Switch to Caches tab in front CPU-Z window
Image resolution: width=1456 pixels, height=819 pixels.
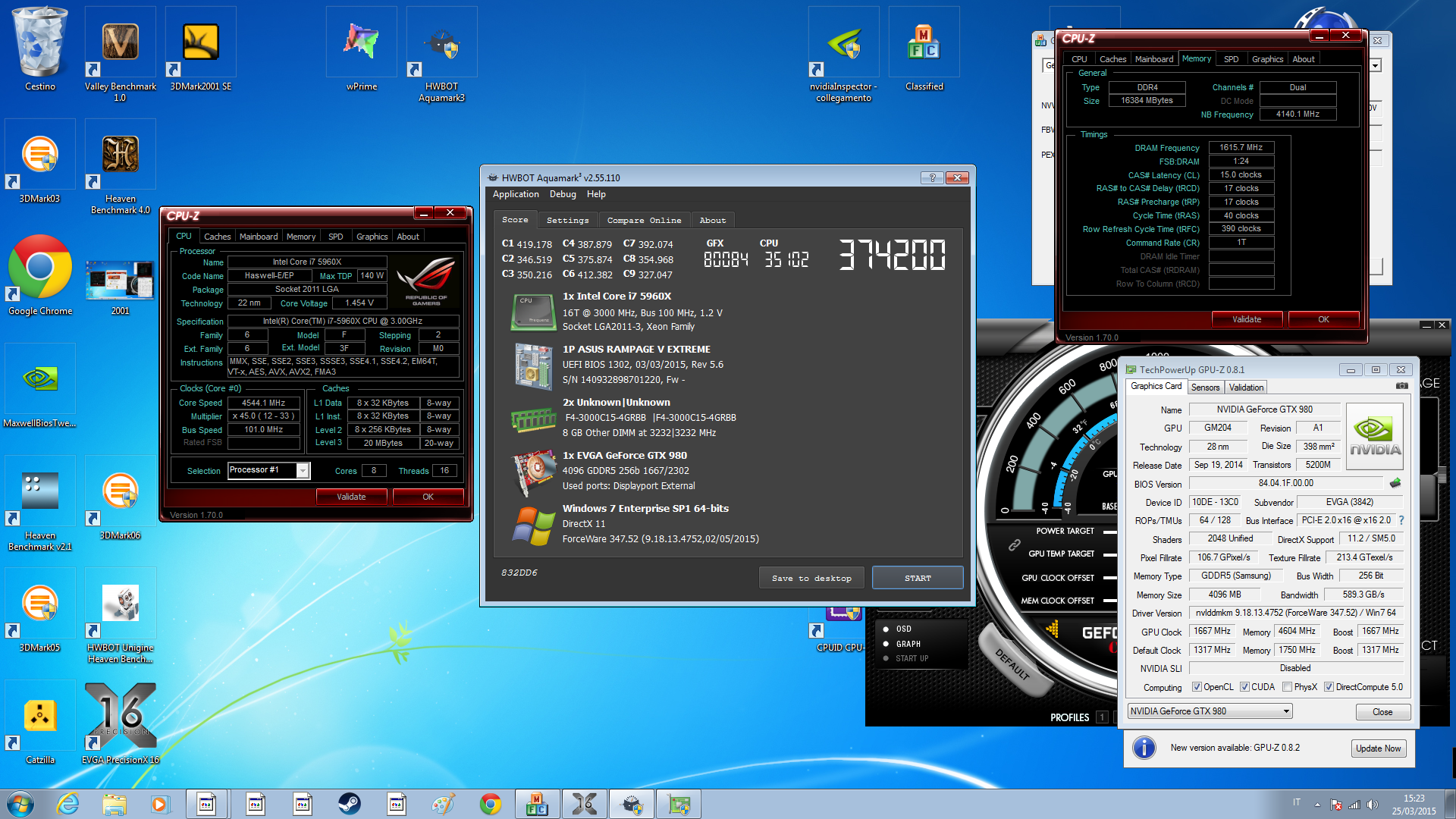[217, 237]
